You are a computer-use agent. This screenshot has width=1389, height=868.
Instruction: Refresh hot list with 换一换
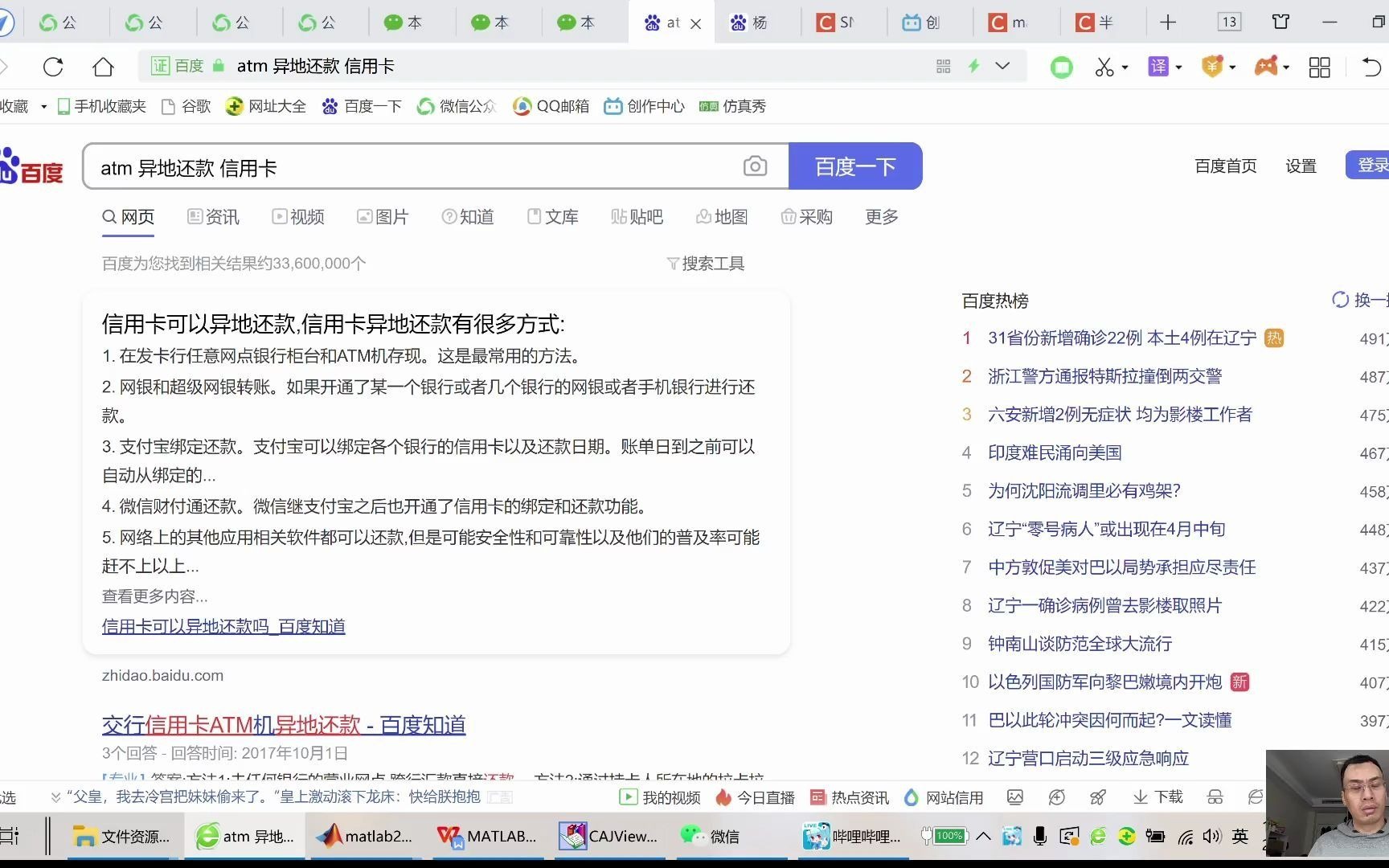(x=1360, y=300)
